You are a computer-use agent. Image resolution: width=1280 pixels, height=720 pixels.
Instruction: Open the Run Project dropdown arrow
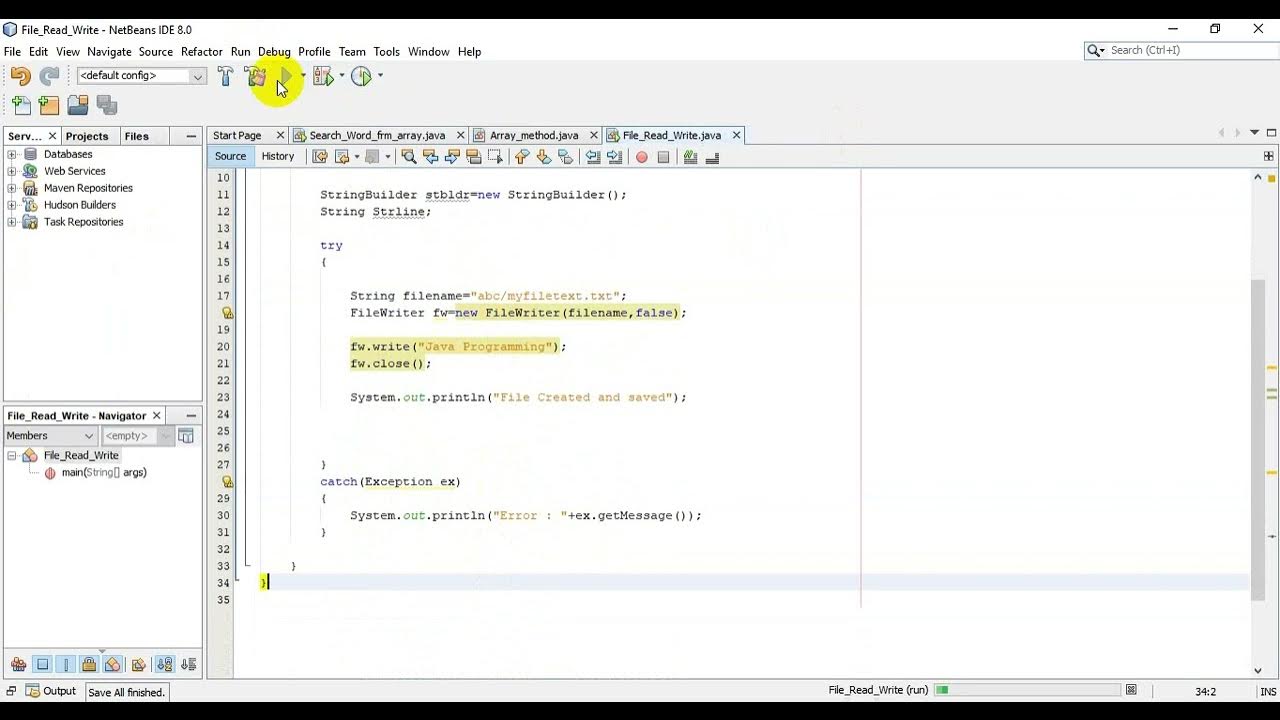point(302,76)
